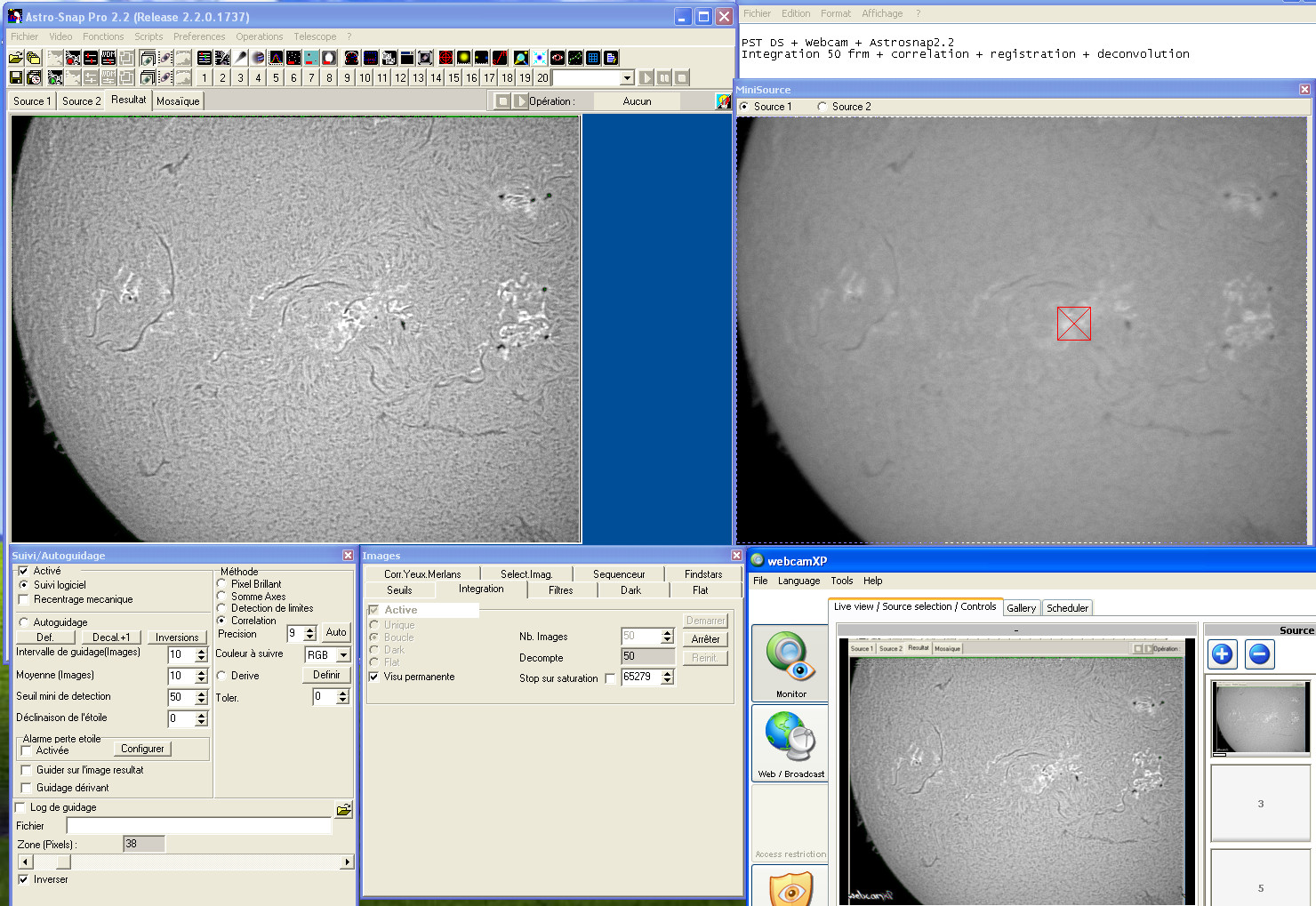The image size is (1316, 906).
Task: Enable the Recentrage mecanique checkbox
Action: tap(24, 600)
